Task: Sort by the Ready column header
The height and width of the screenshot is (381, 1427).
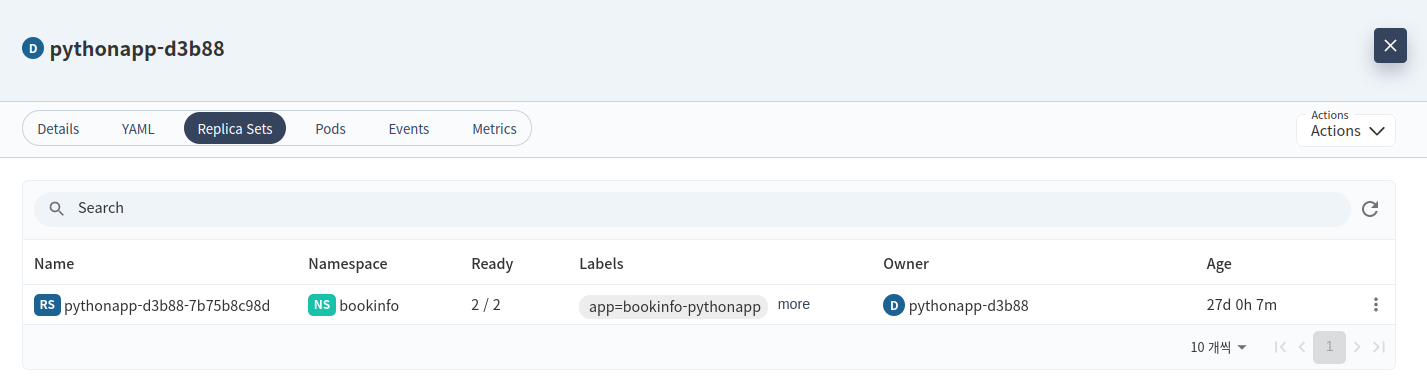Action: [492, 264]
